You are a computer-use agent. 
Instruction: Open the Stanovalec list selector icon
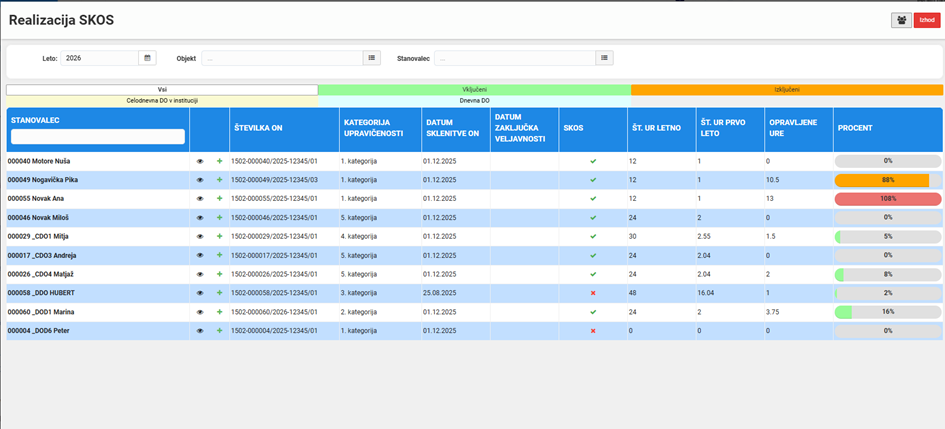604,58
